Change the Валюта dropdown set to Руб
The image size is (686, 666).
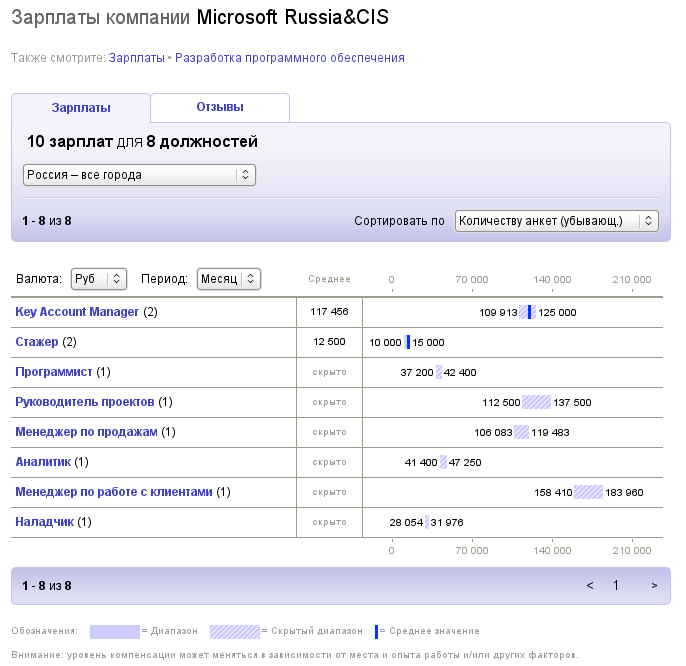[x=99, y=279]
